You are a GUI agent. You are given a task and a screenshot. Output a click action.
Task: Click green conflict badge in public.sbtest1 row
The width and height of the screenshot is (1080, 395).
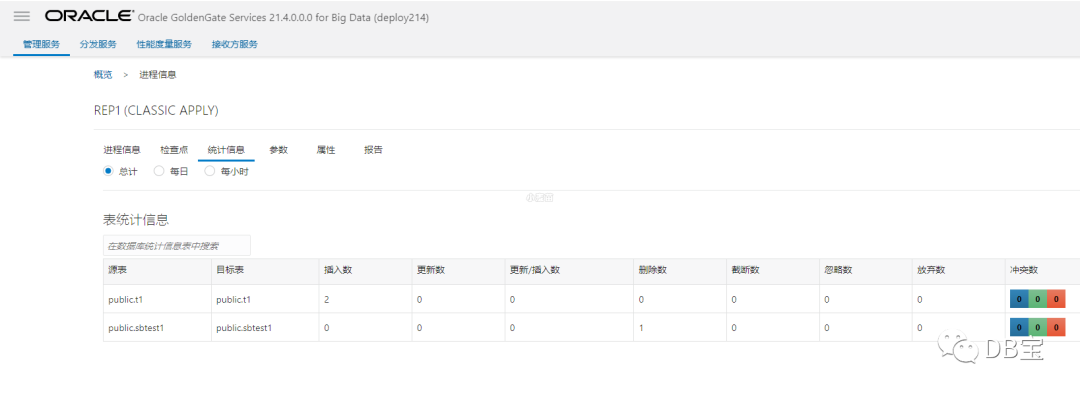(1037, 327)
